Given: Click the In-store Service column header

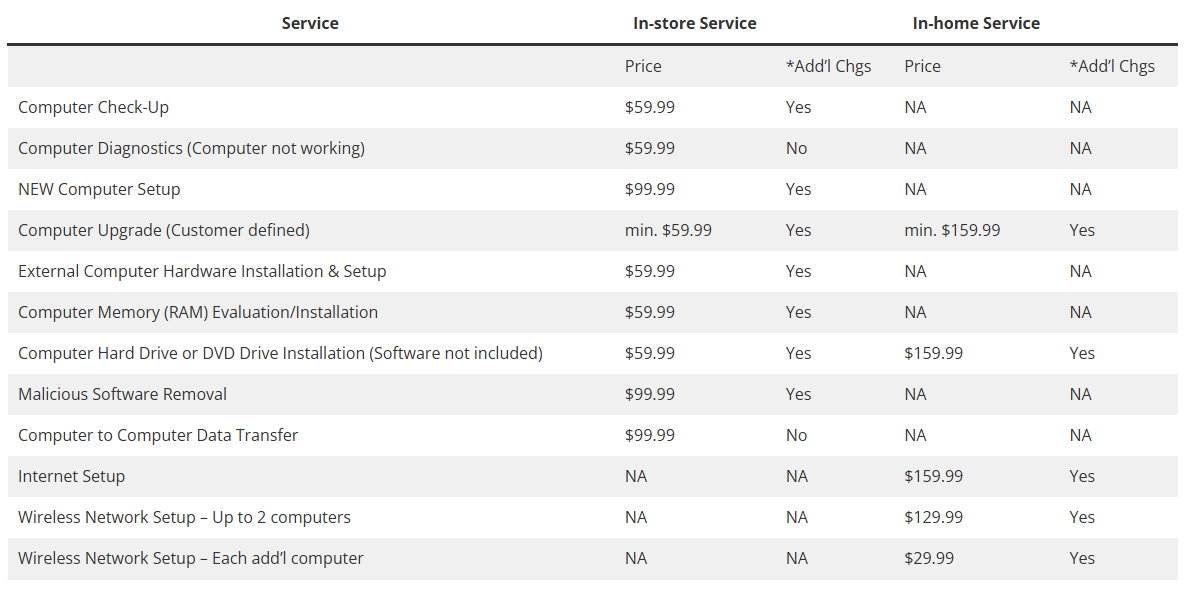Looking at the screenshot, I should pos(694,23).
